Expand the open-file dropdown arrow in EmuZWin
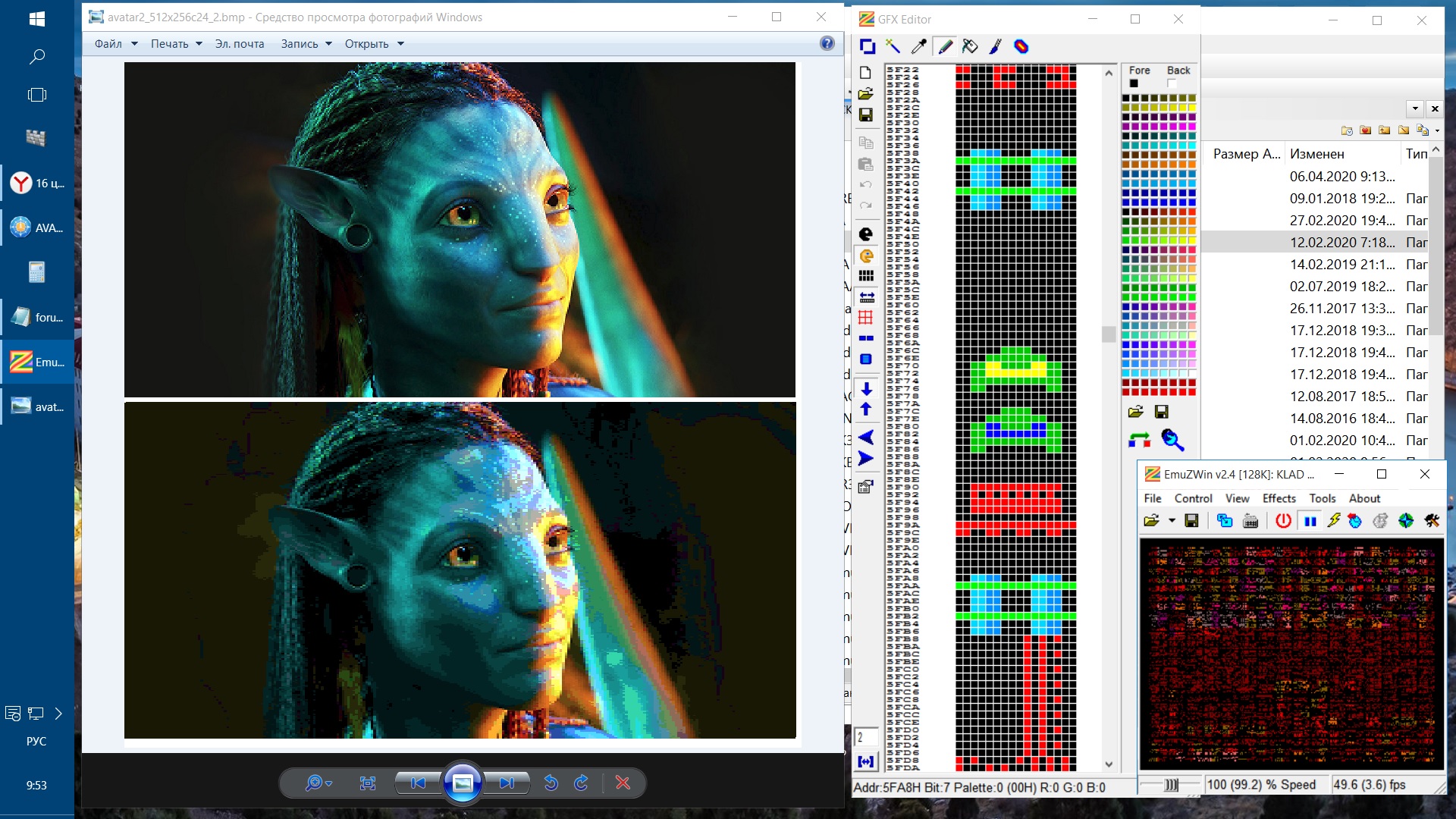This screenshot has height=819, width=1456. pyautogui.click(x=1172, y=521)
